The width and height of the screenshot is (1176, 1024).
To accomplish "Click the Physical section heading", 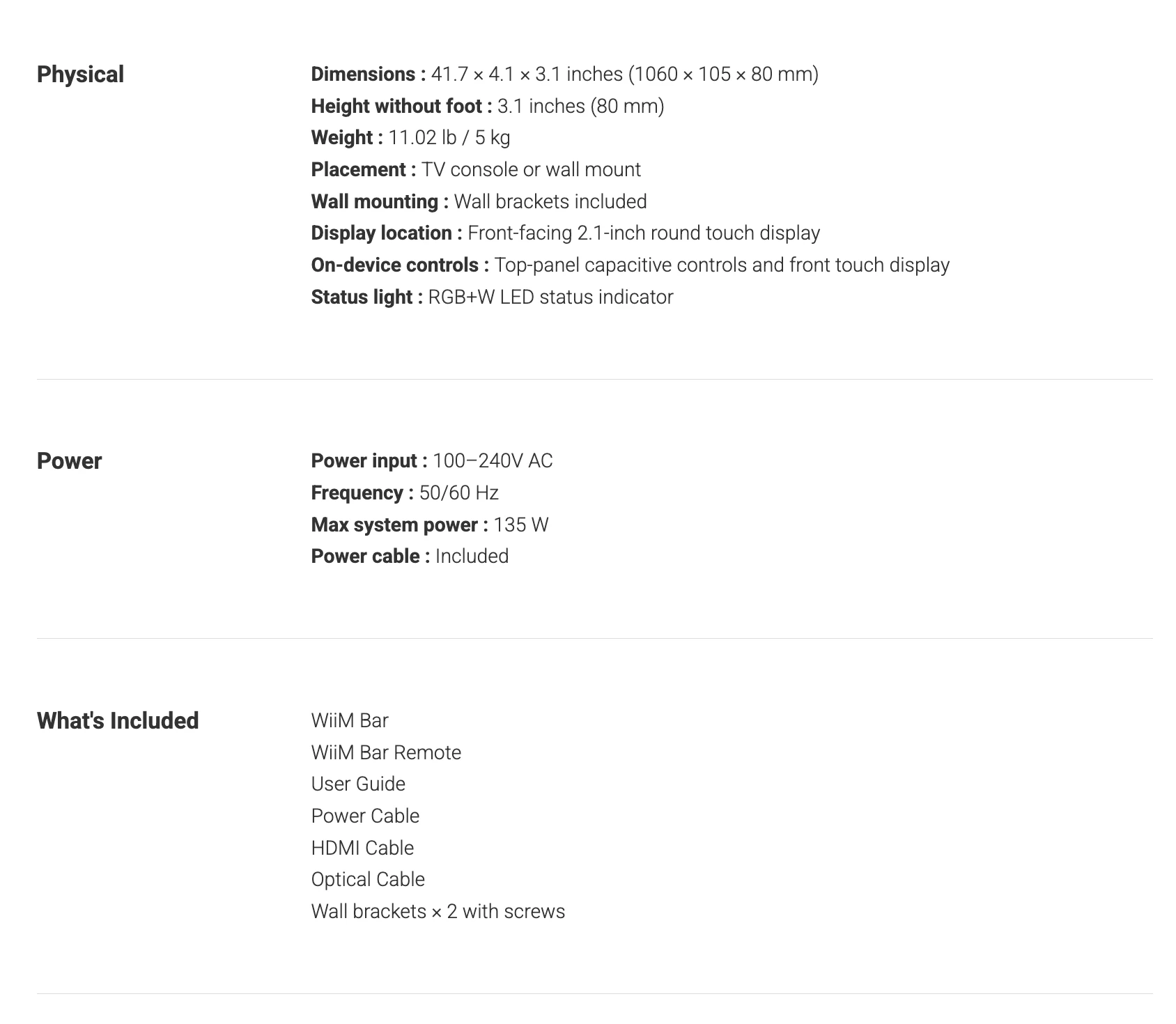I will coord(80,75).
